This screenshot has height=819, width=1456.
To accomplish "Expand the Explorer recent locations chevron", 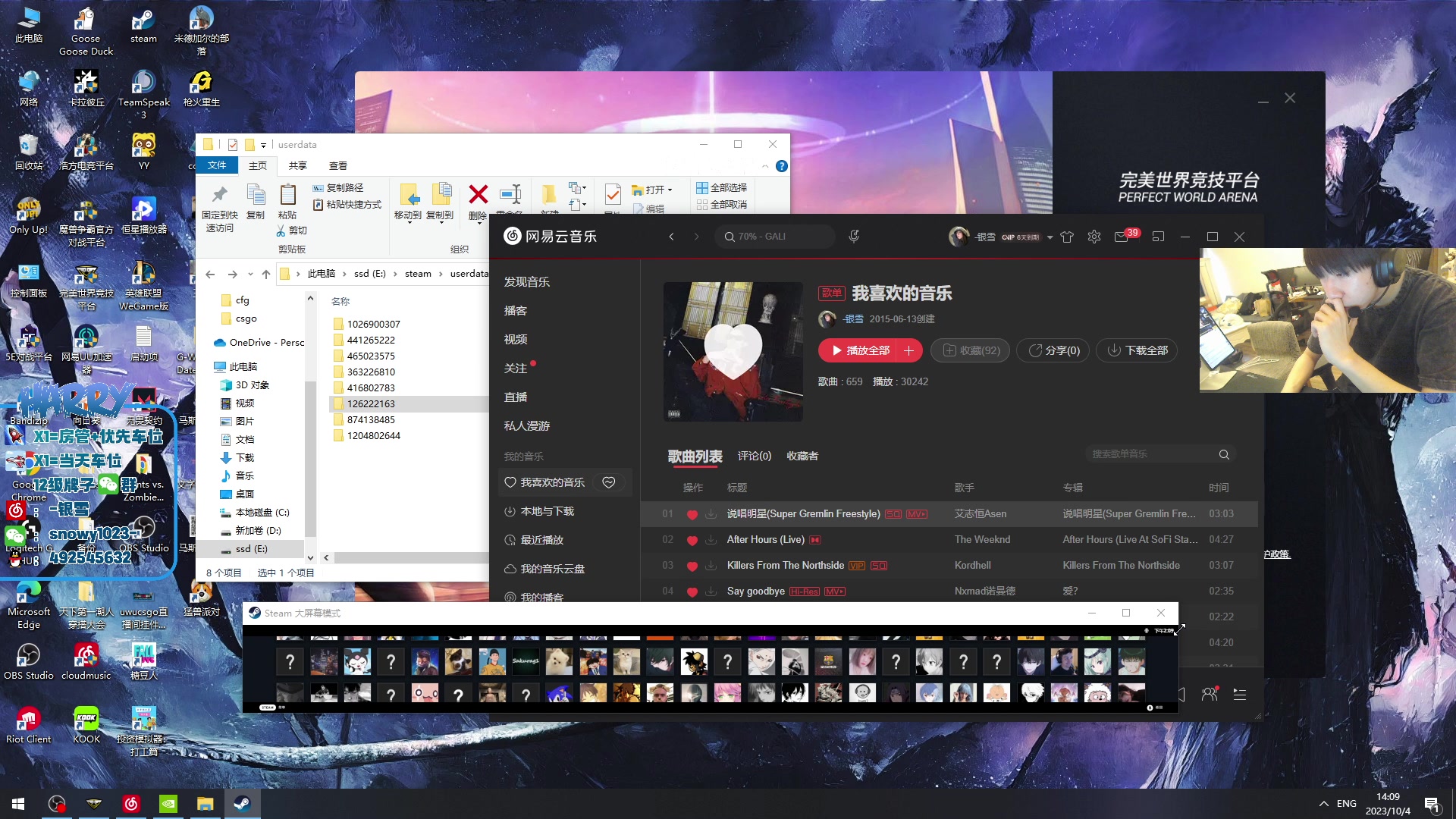I will pos(249,275).
